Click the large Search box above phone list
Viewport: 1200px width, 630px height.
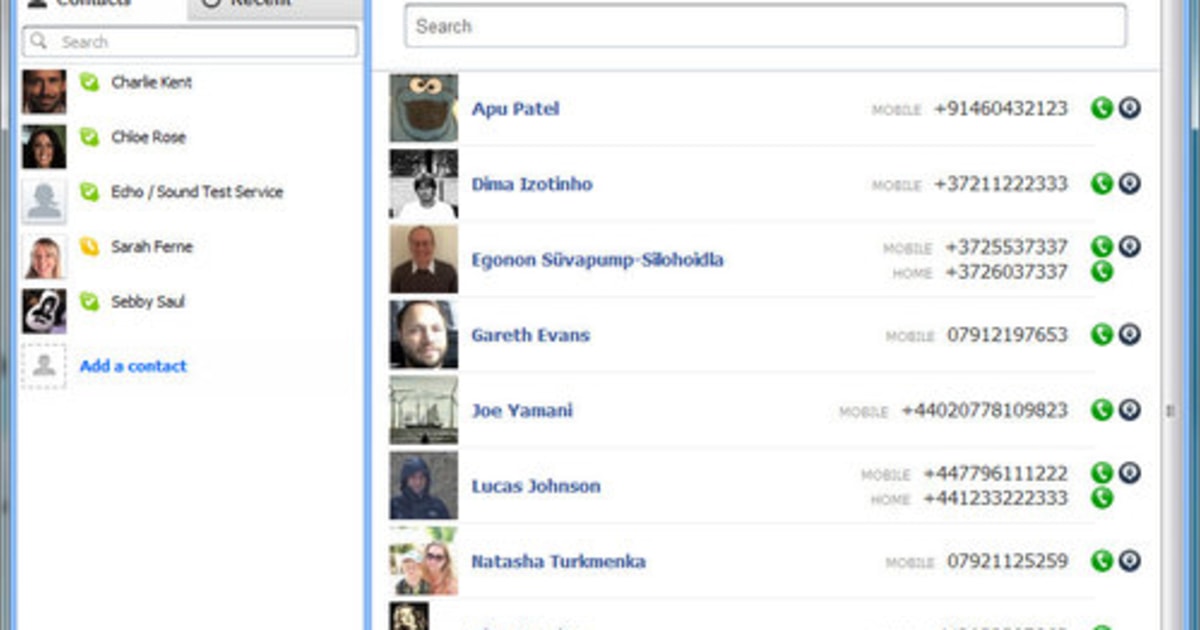765,27
